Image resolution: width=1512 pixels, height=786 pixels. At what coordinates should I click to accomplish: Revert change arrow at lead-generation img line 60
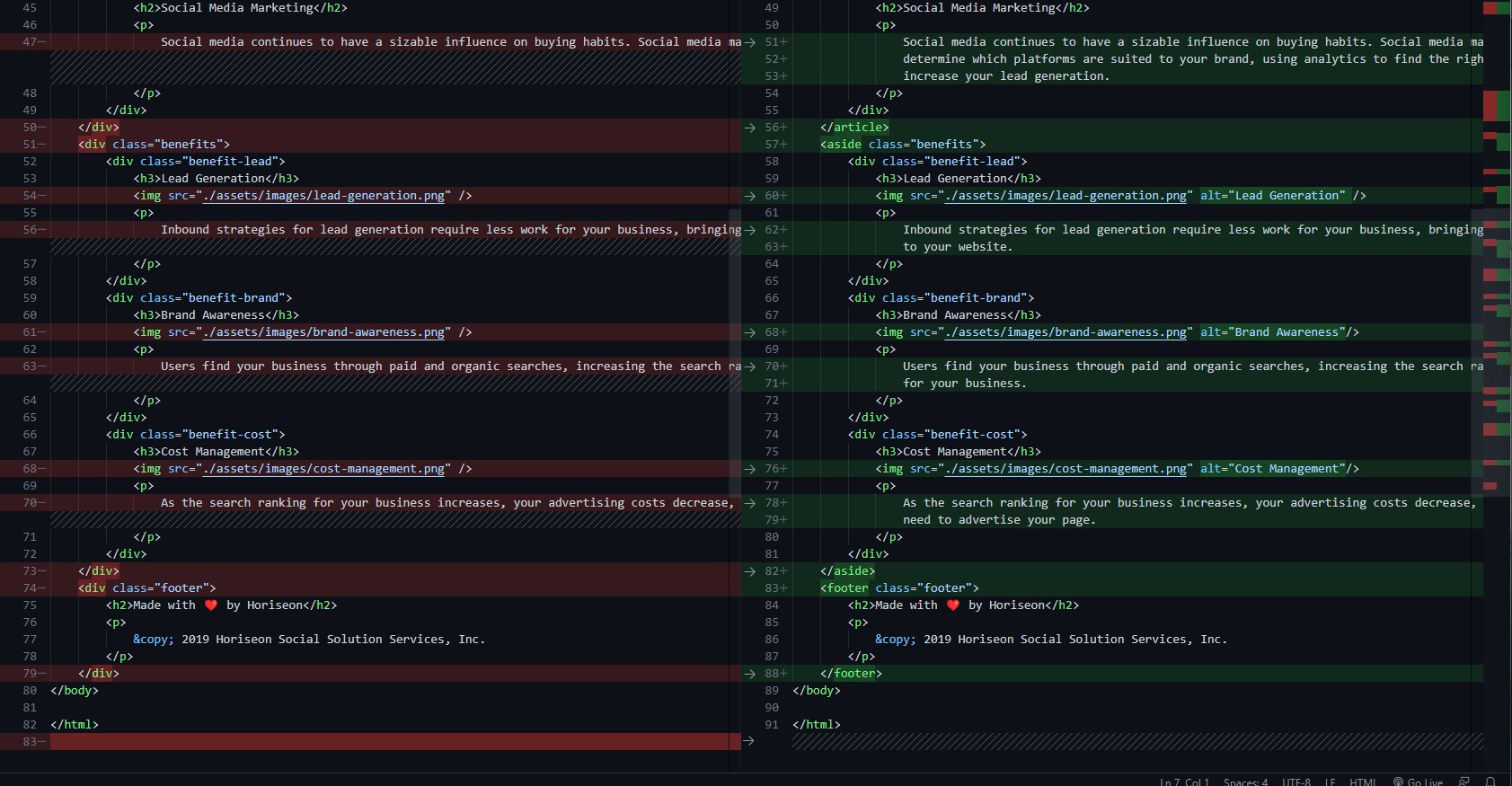pyautogui.click(x=749, y=196)
